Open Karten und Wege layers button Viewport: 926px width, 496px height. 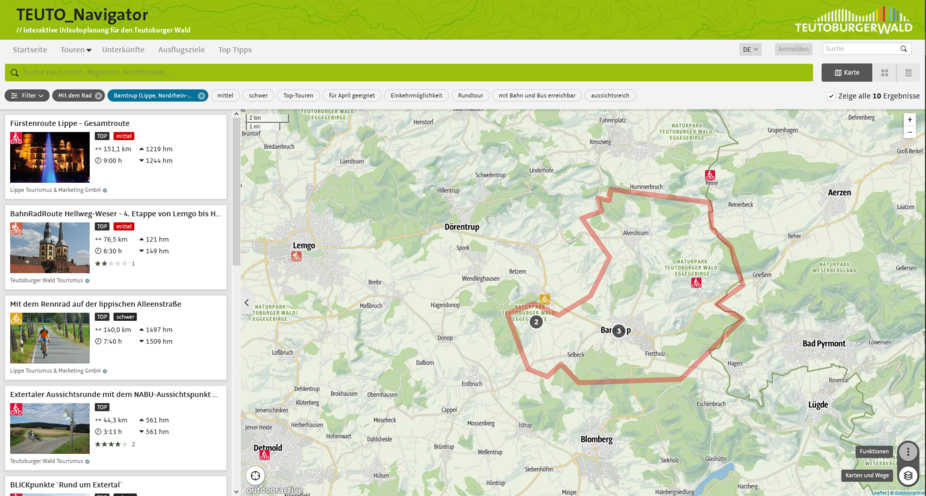[907, 476]
